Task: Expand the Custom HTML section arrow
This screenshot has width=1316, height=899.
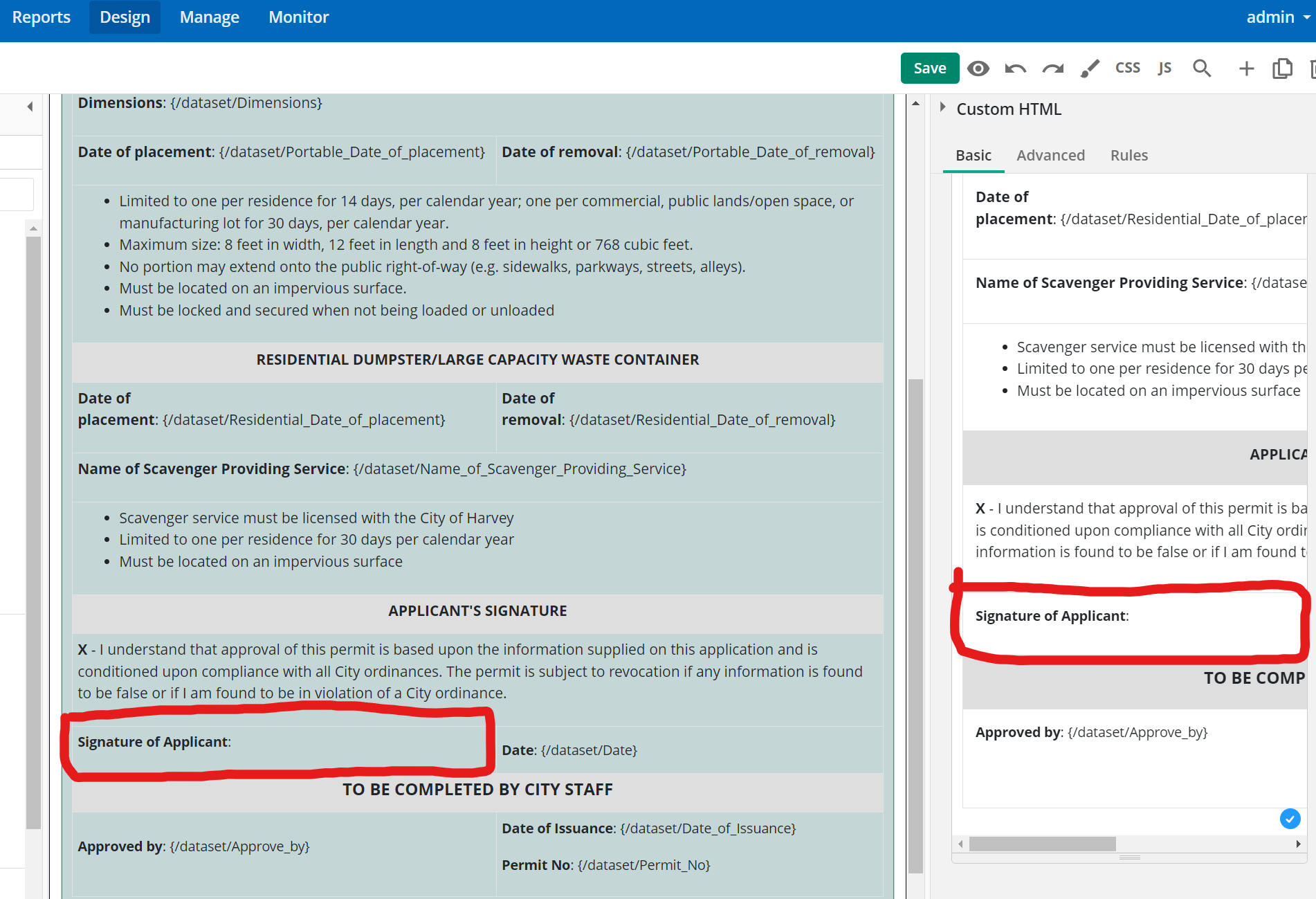Action: [x=942, y=108]
